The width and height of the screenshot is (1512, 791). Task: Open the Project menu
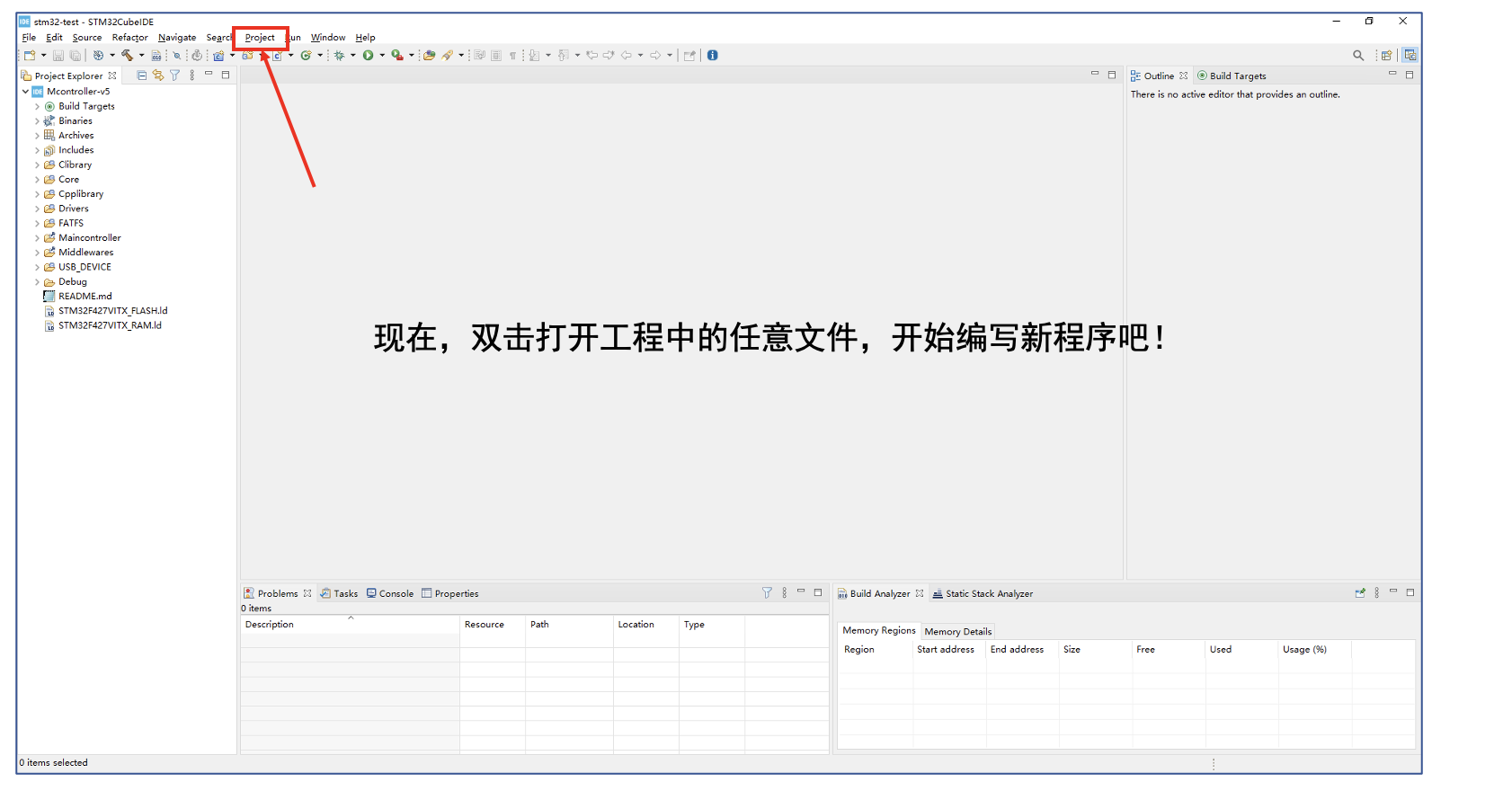[x=260, y=38]
